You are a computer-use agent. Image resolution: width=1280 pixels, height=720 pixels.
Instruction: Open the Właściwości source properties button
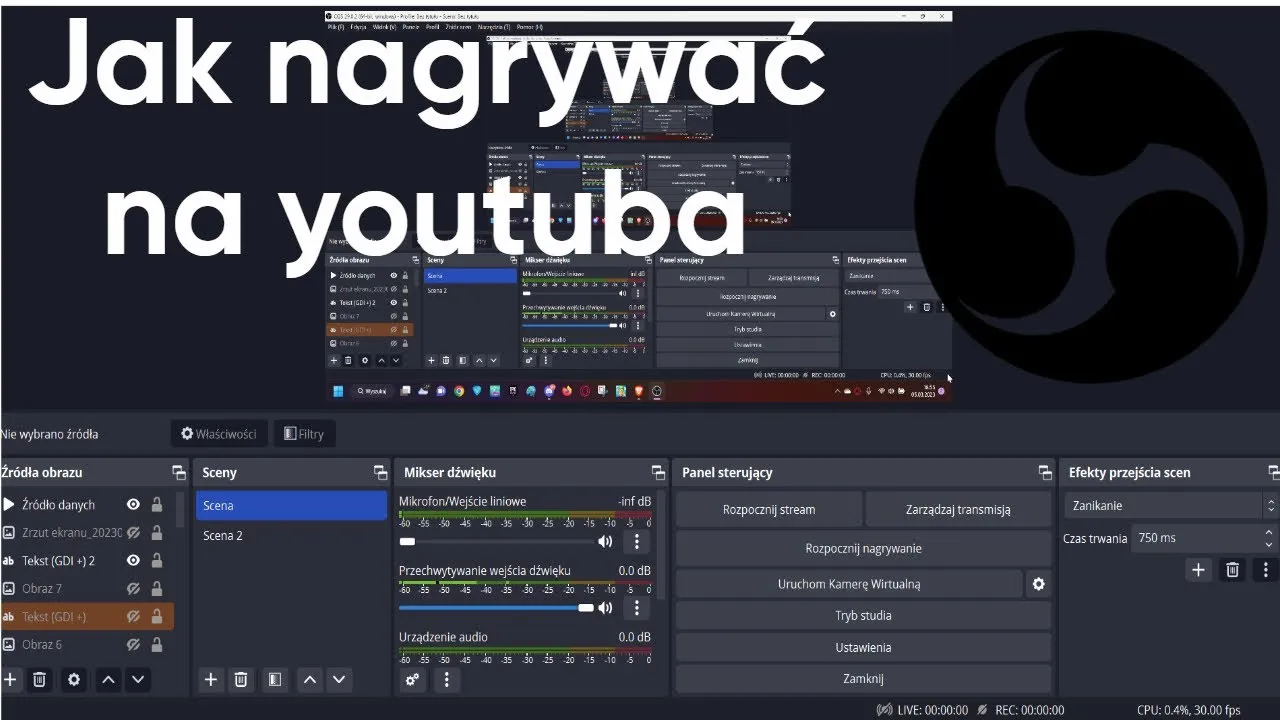click(x=218, y=433)
